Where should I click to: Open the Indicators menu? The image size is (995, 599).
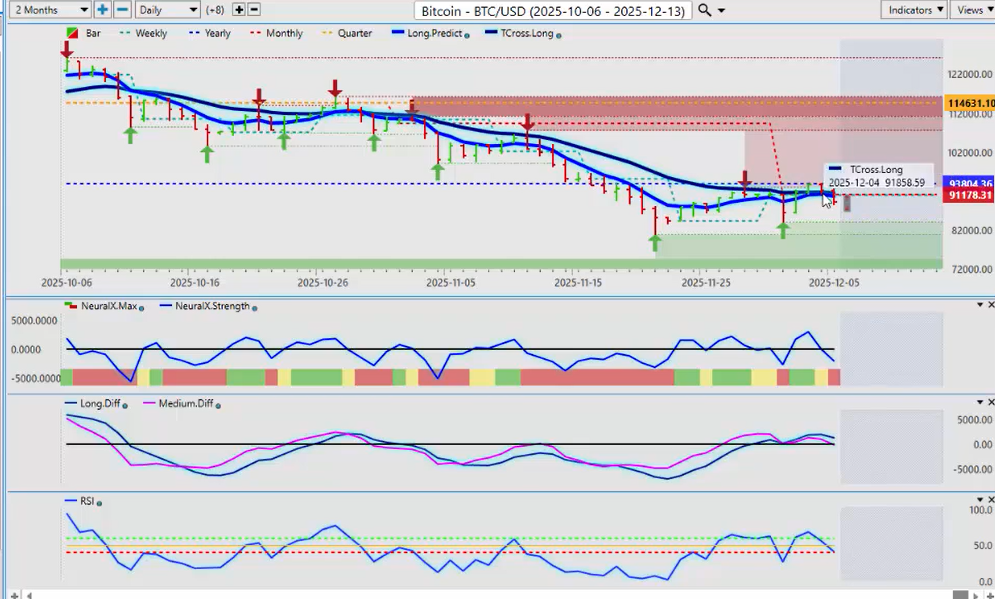(913, 10)
